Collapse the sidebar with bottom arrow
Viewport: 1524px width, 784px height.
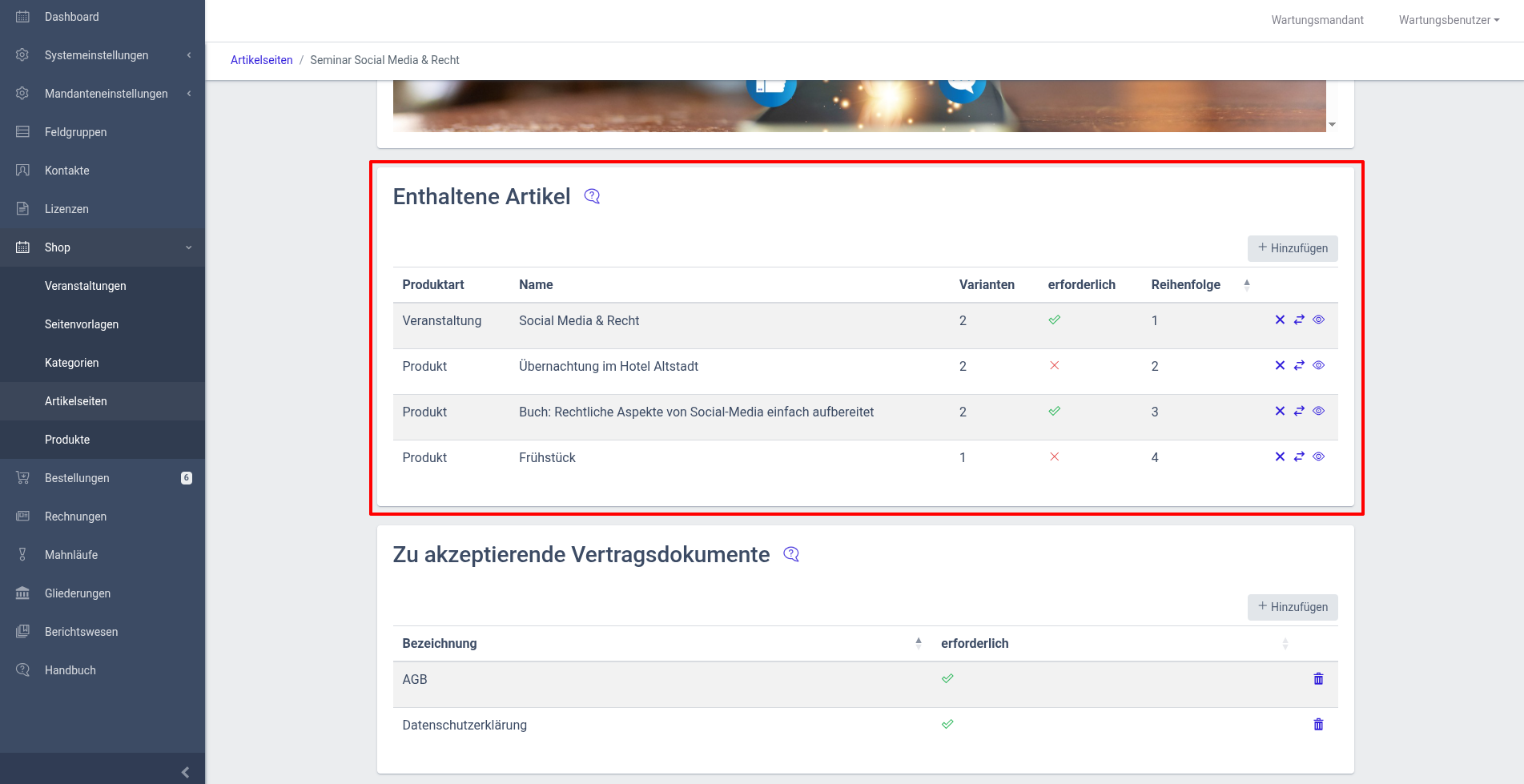pos(185,772)
